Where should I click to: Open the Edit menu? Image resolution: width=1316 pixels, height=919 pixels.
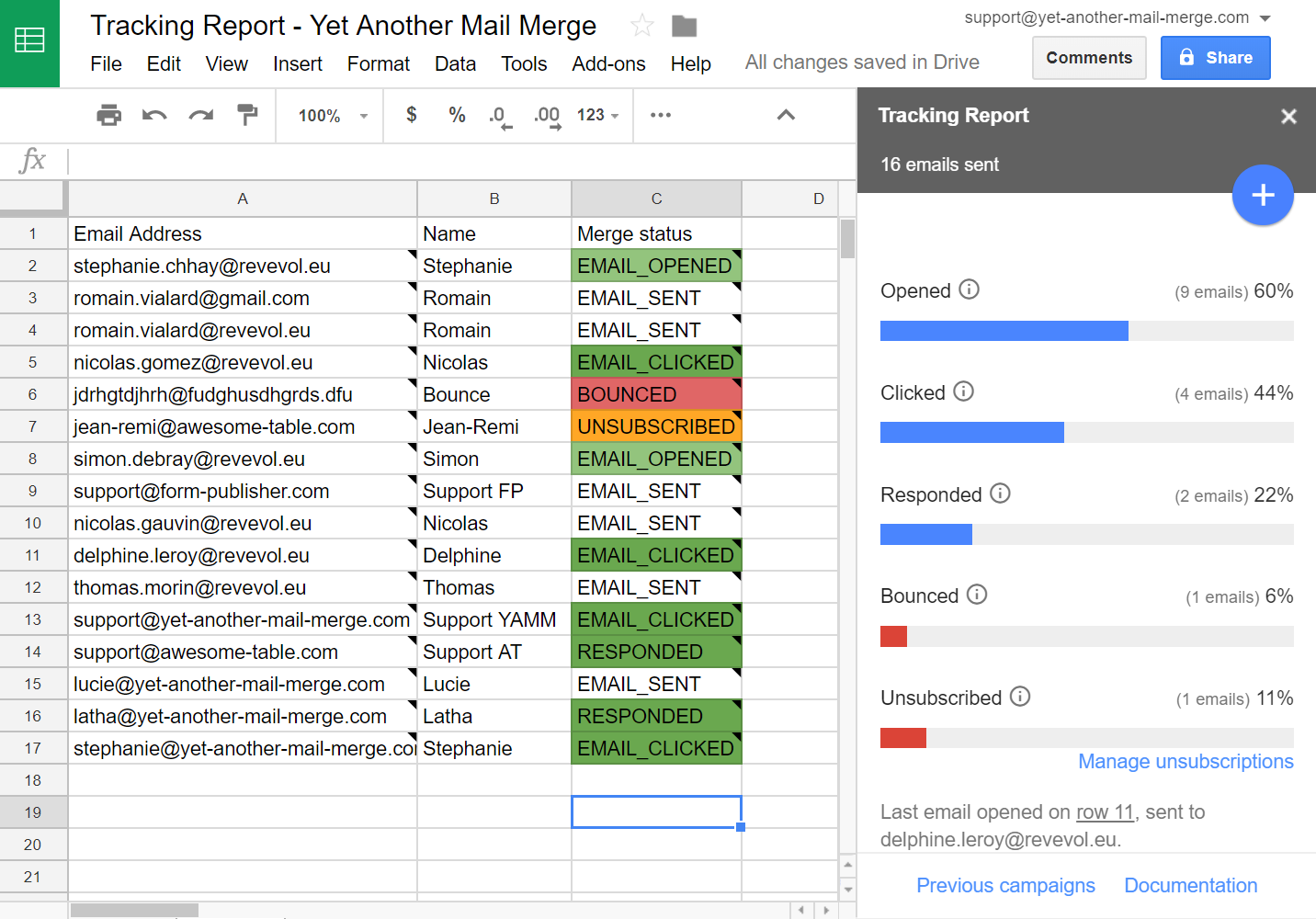[x=164, y=63]
